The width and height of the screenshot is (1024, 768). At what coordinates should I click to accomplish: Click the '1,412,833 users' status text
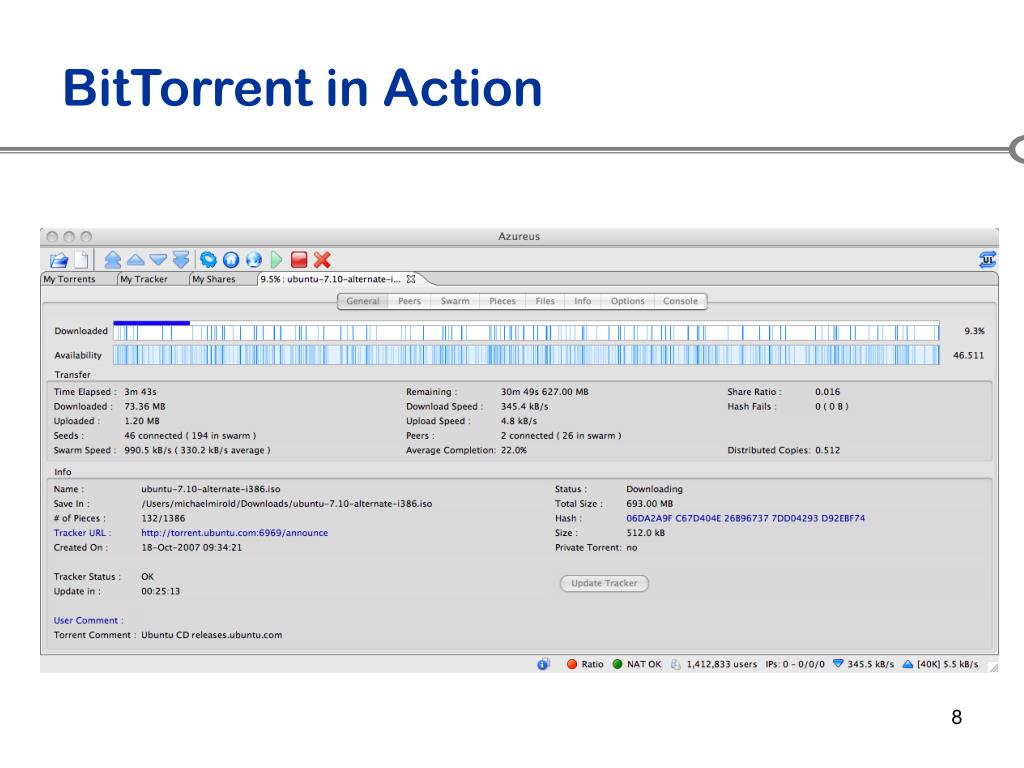point(722,664)
